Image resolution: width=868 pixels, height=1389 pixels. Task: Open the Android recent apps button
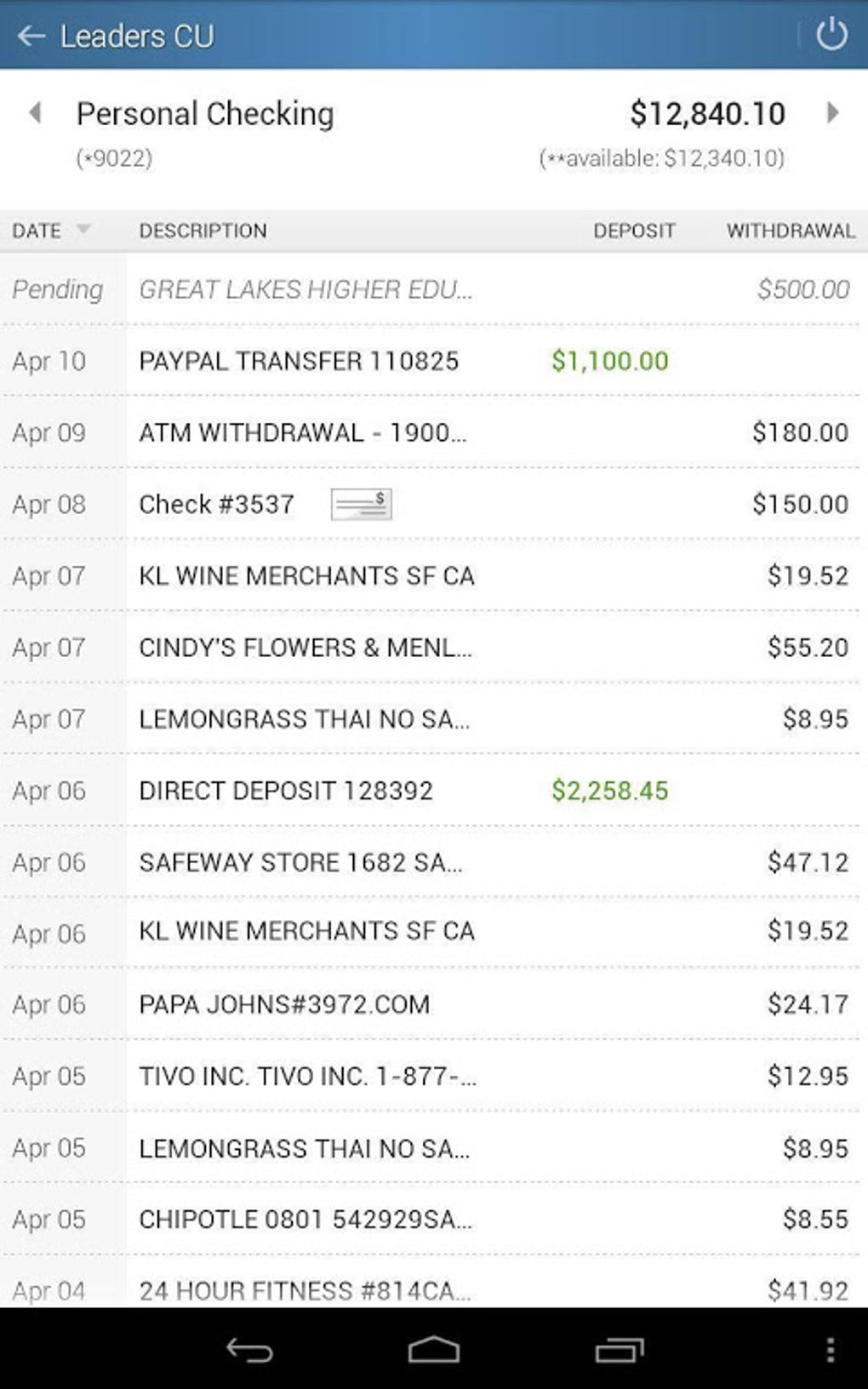pos(619,1351)
